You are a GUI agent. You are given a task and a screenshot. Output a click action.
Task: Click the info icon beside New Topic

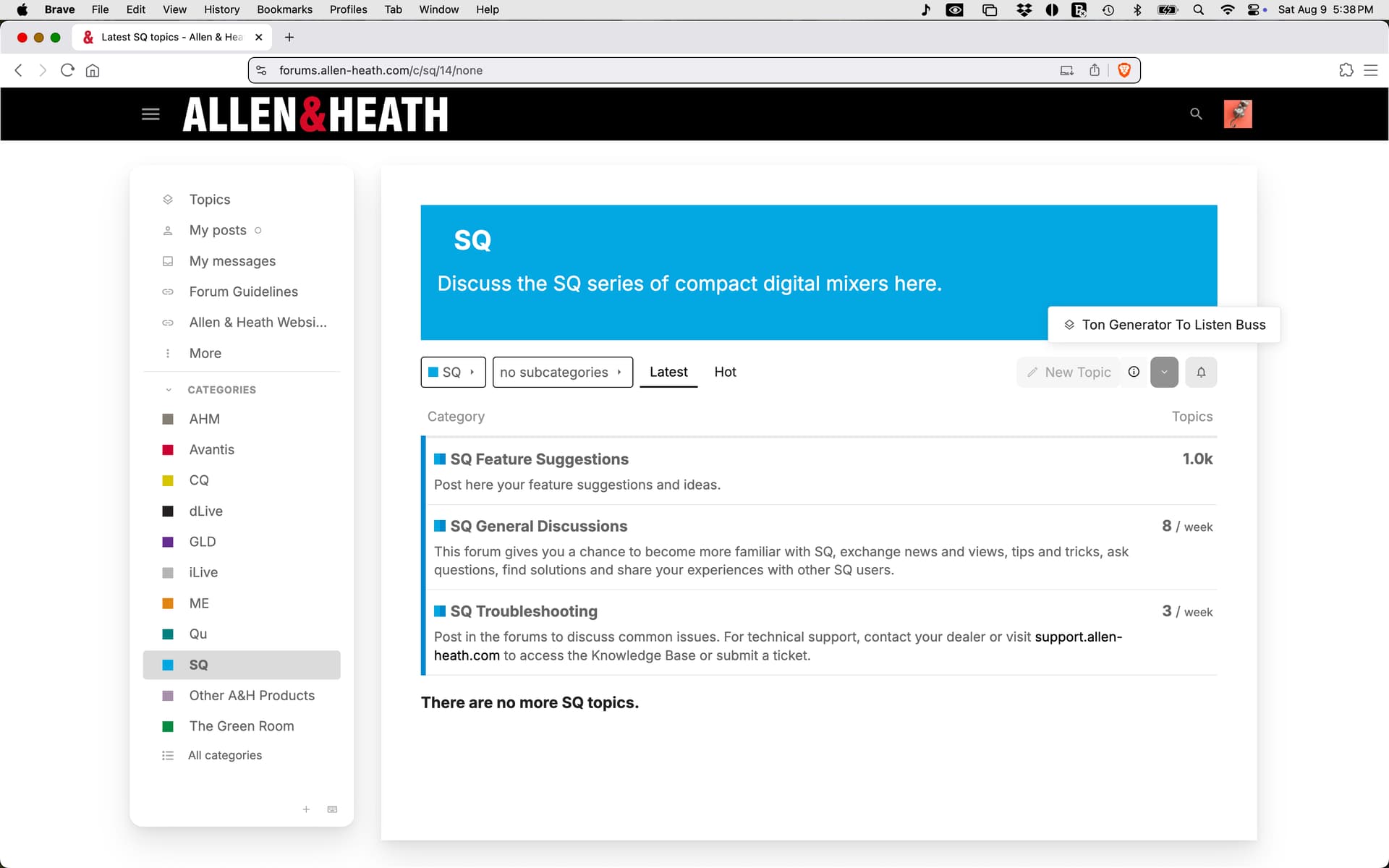point(1134,372)
